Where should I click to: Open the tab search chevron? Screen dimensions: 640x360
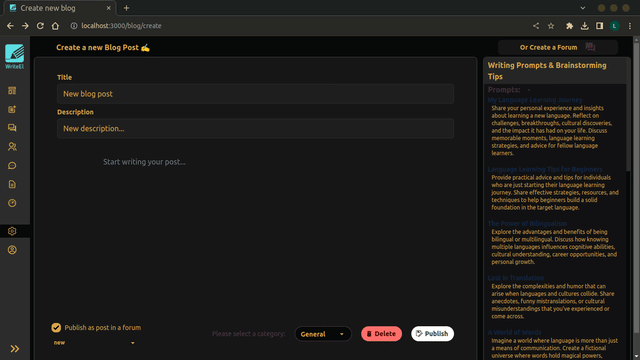pyautogui.click(x=582, y=8)
